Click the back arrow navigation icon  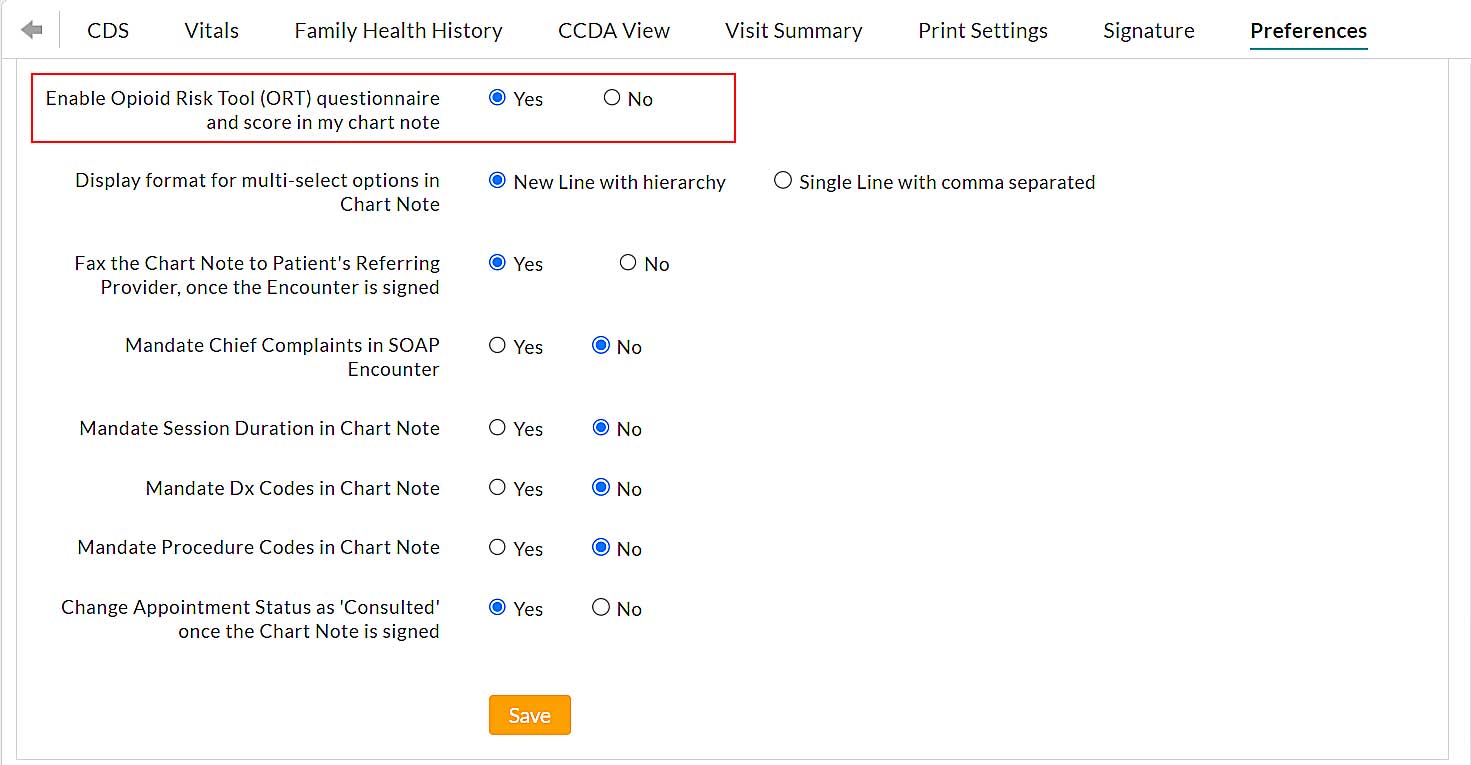(32, 29)
